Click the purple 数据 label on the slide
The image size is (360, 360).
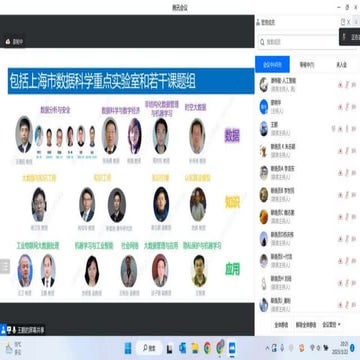tap(232, 136)
